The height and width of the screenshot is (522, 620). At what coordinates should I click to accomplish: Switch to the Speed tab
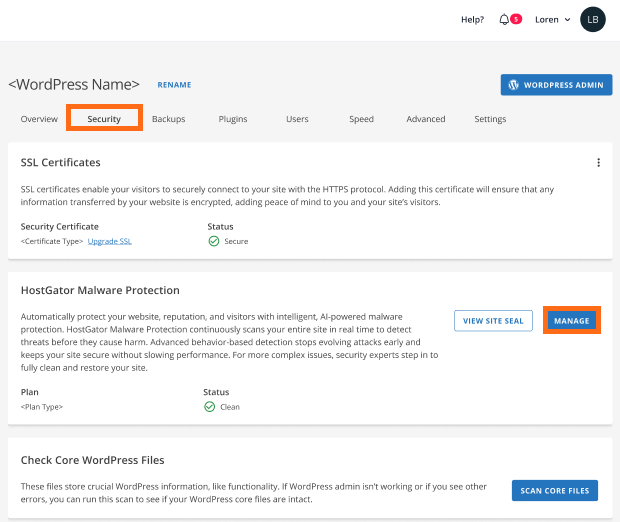click(361, 119)
